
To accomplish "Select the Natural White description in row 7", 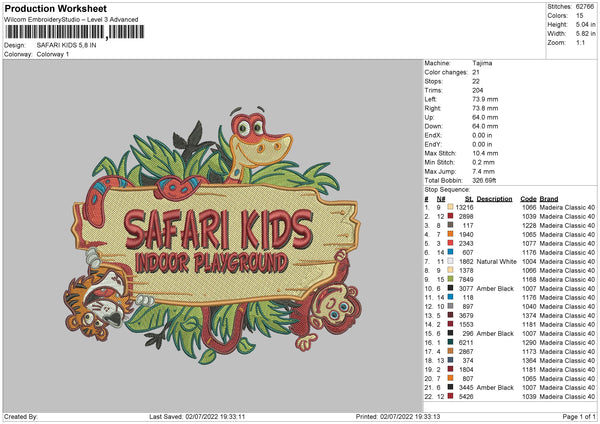I will (x=496, y=261).
